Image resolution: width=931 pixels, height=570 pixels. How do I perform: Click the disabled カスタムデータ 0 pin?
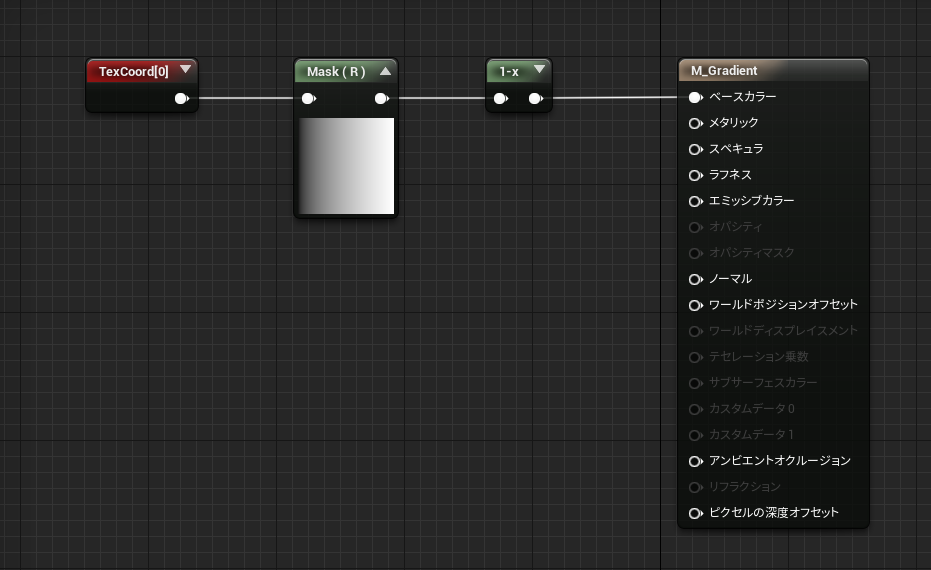[x=695, y=410]
